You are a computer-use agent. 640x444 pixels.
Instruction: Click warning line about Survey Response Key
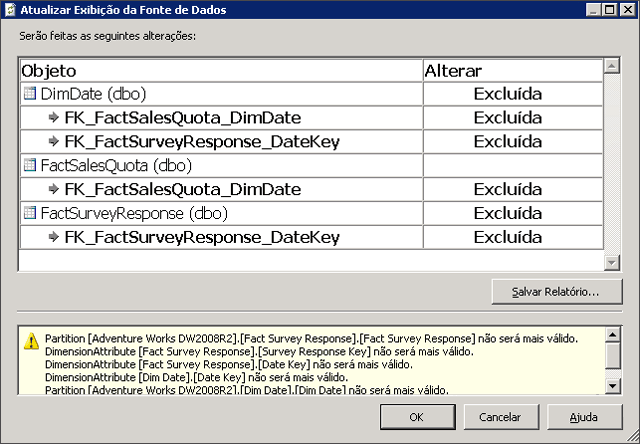(259, 351)
